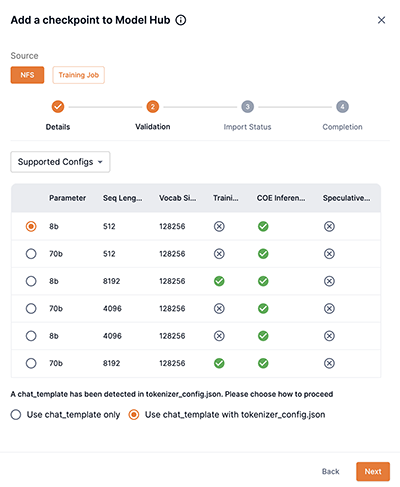Viewport: 400px width, 487px height.
Task: Click training cross icon in 70b 4096 row
Action: (x=219, y=308)
